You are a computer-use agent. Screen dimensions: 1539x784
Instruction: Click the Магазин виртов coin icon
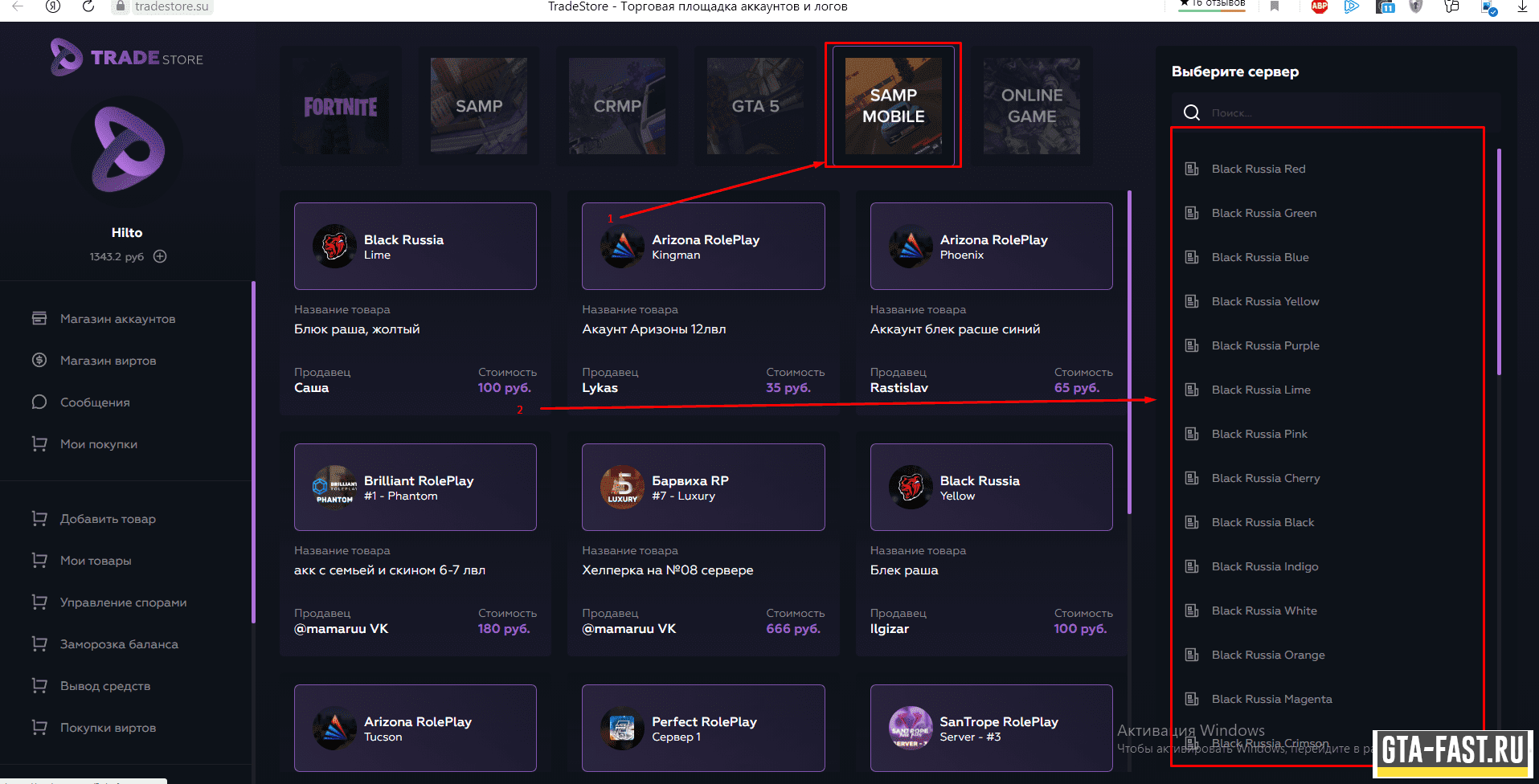39,360
